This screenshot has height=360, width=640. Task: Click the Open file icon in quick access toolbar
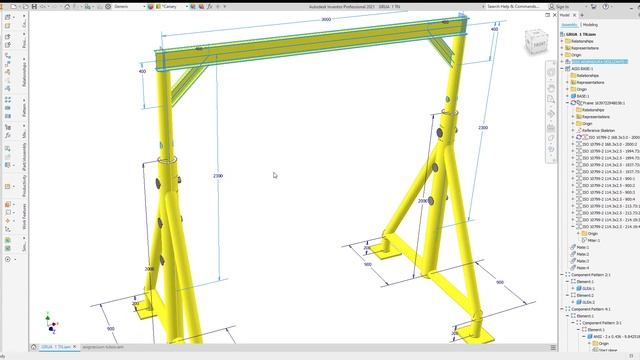coord(25,7)
